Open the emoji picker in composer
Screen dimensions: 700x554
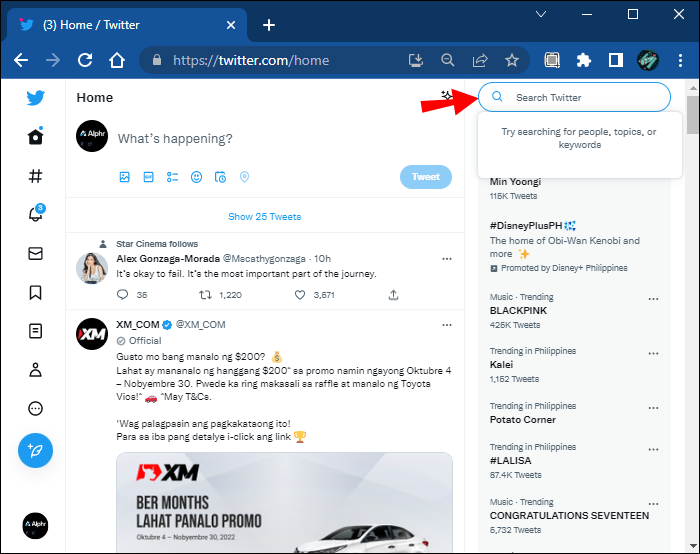click(196, 177)
